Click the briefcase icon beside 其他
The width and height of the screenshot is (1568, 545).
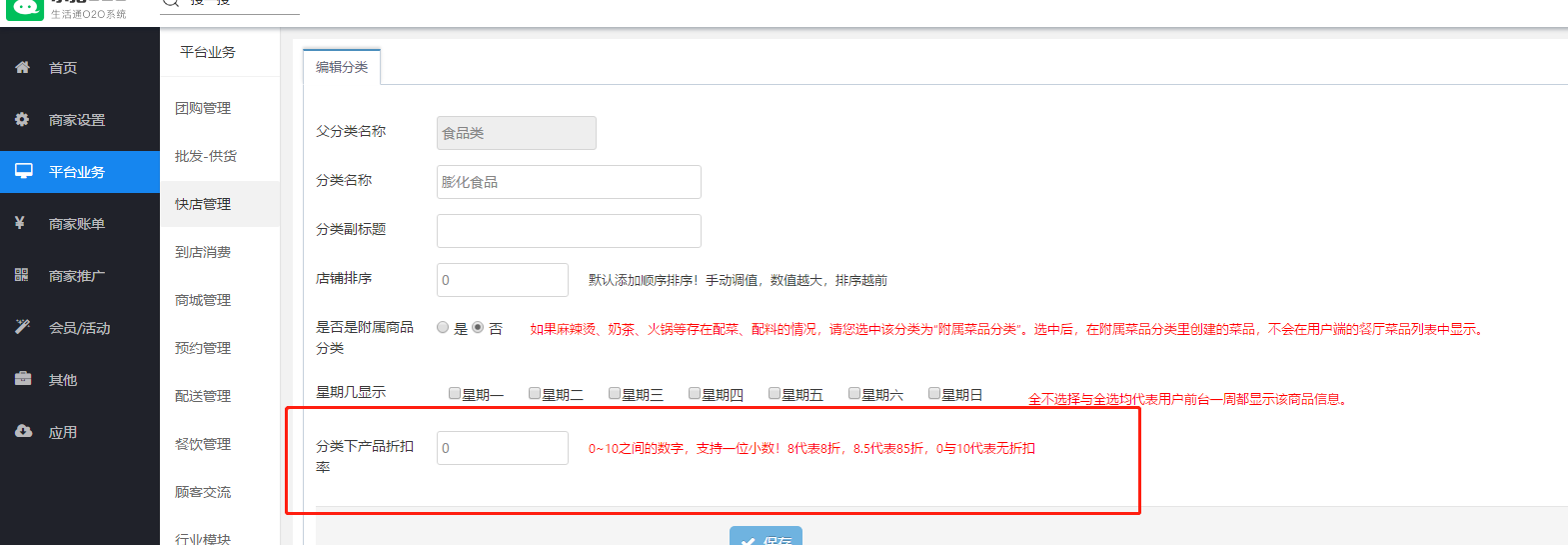point(23,379)
